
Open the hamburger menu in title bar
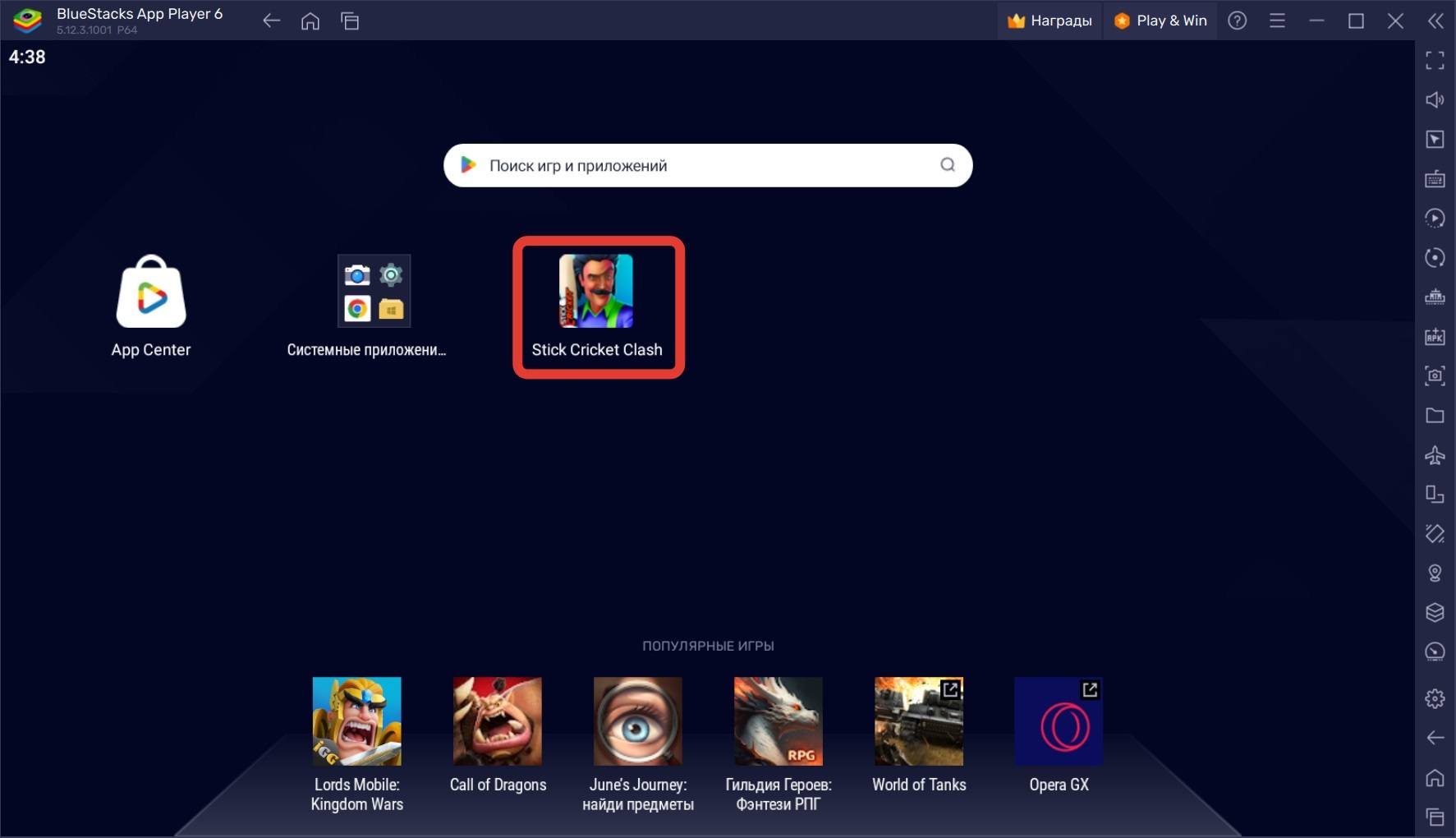(1277, 21)
